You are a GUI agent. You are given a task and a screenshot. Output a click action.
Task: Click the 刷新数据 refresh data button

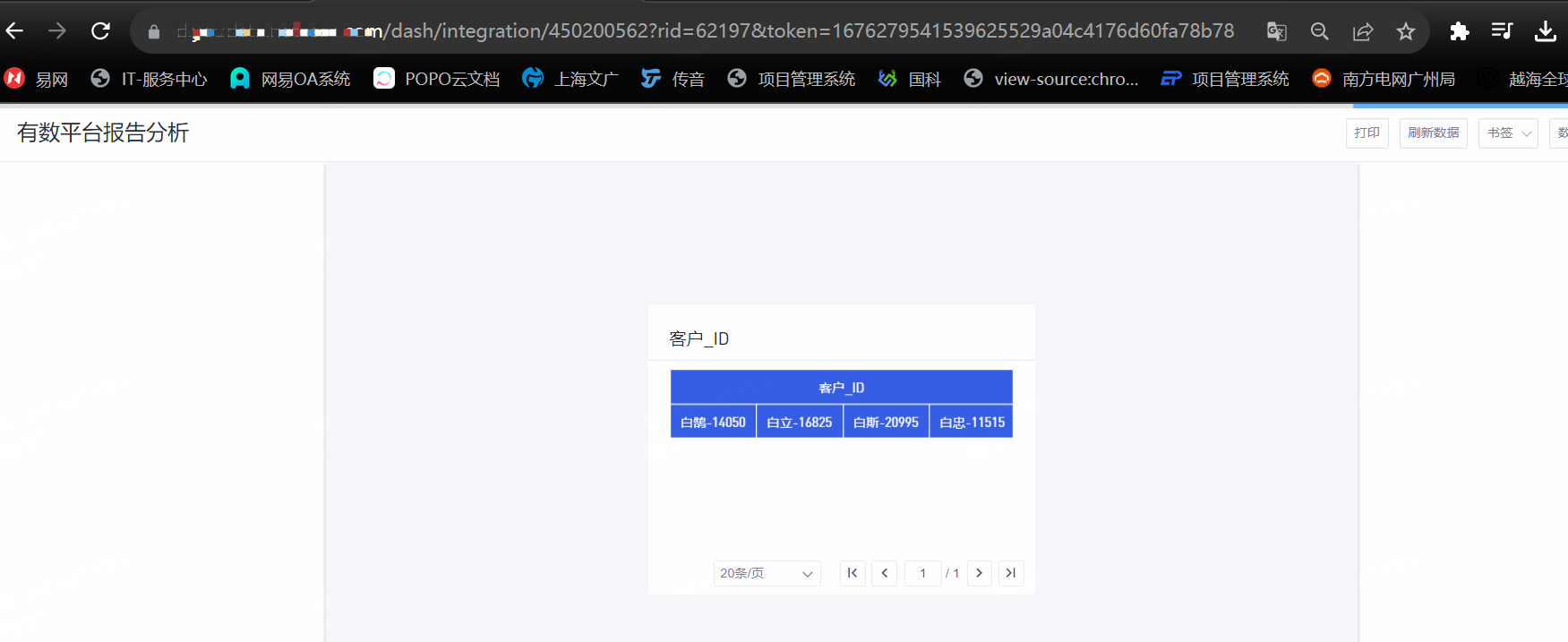(1433, 133)
